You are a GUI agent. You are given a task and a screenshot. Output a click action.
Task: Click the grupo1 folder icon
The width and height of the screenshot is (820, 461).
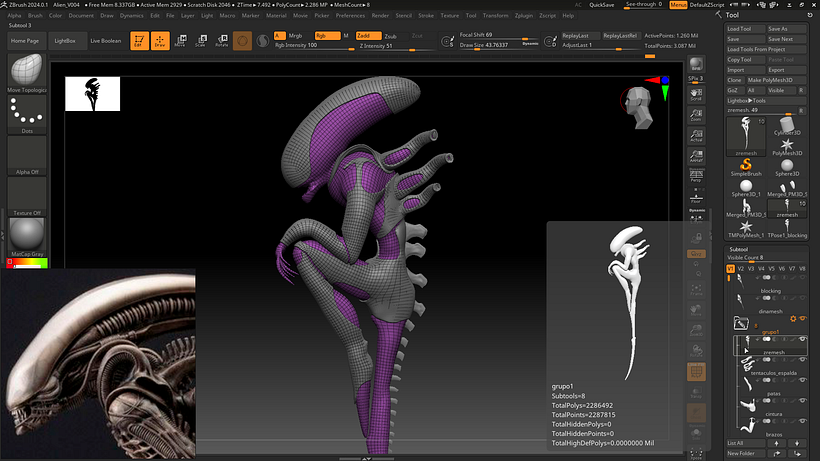coord(741,324)
